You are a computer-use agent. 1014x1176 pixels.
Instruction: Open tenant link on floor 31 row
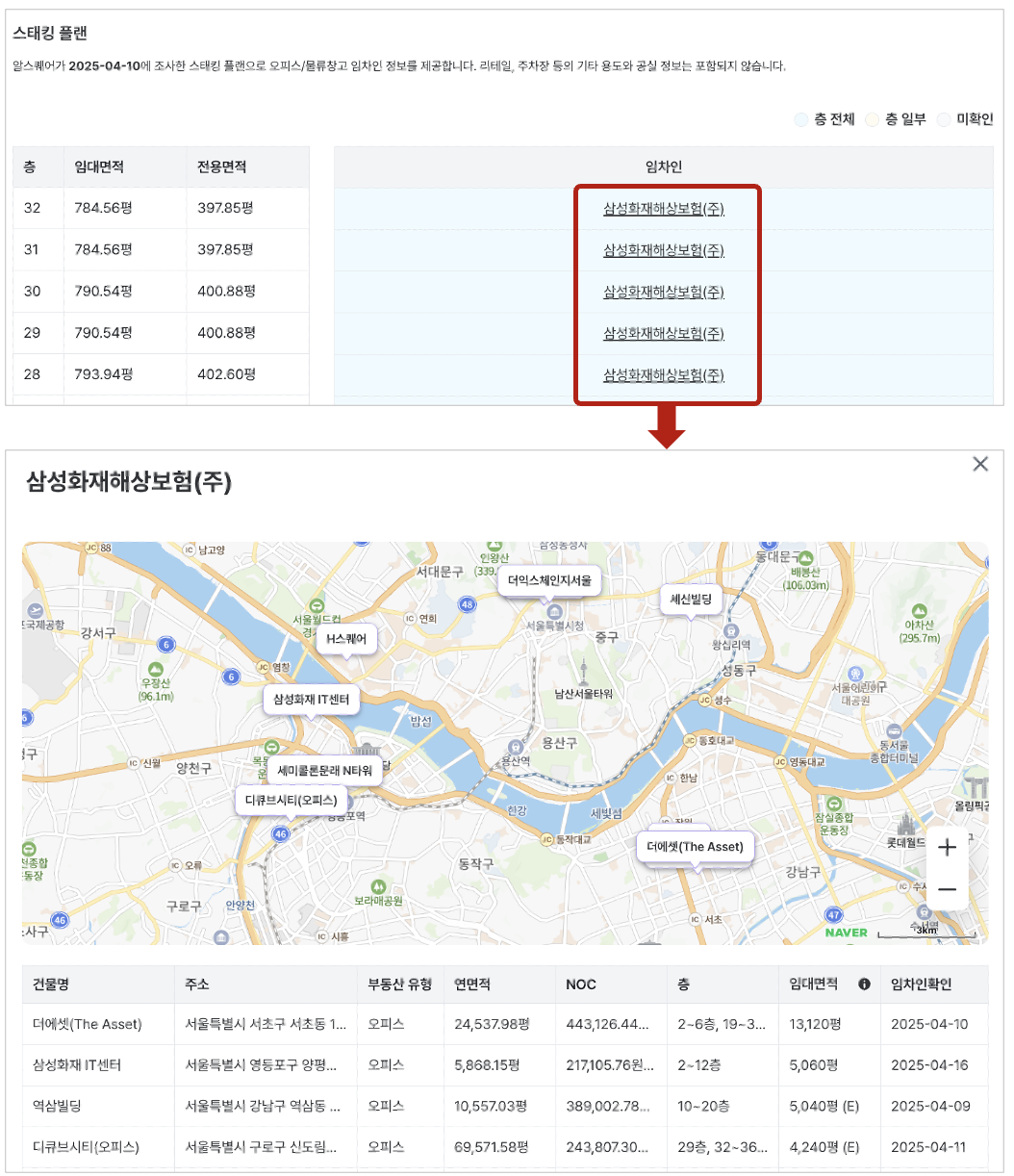coord(664,250)
